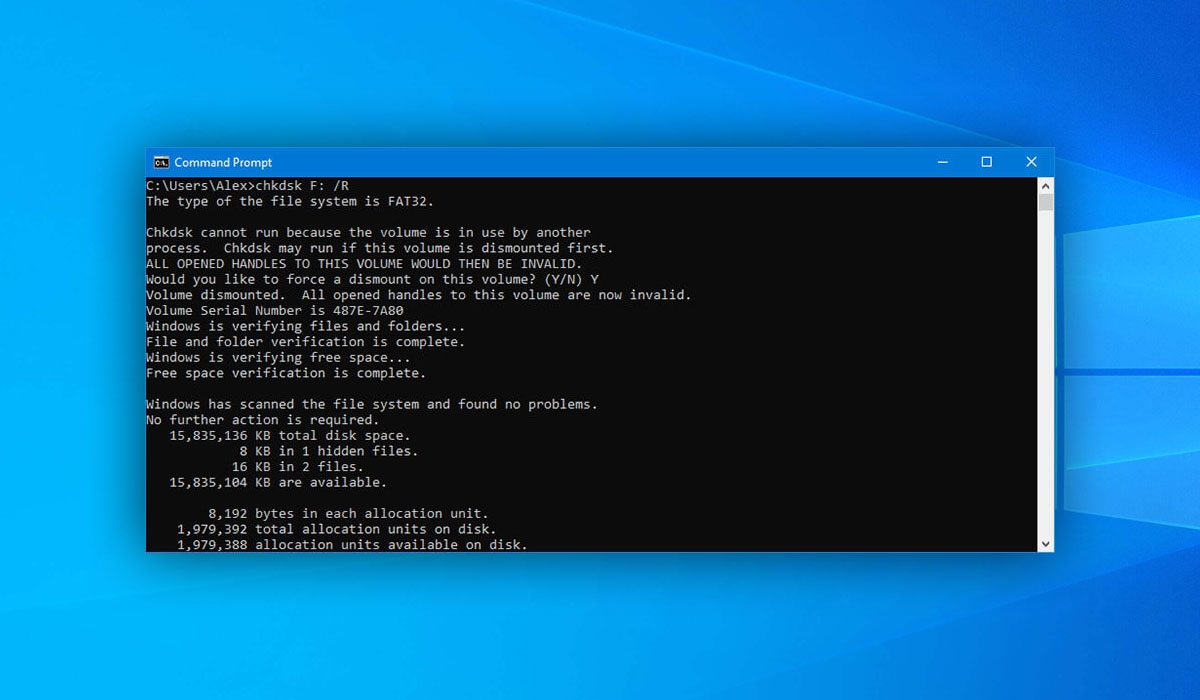Click the scrollbar up arrow

tap(1046, 186)
